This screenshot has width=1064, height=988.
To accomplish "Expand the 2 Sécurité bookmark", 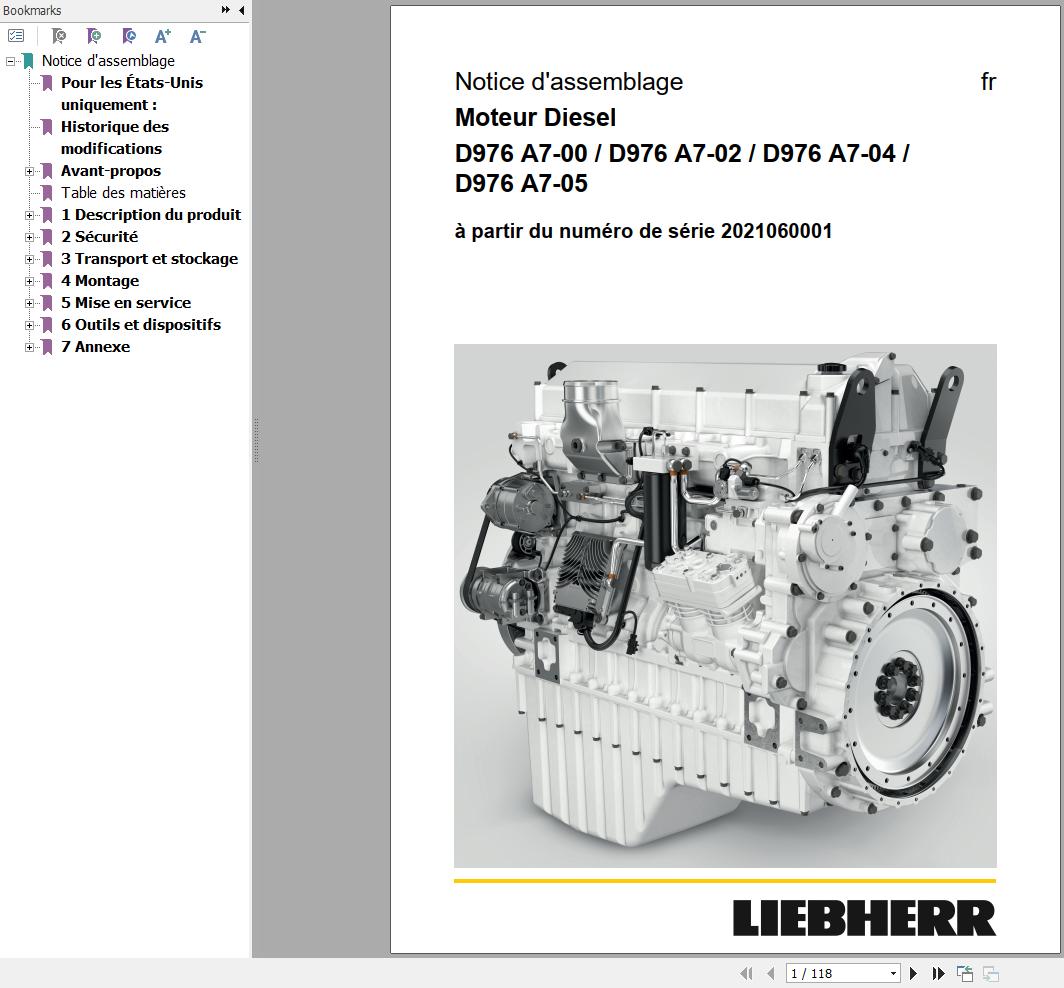I will coord(29,238).
